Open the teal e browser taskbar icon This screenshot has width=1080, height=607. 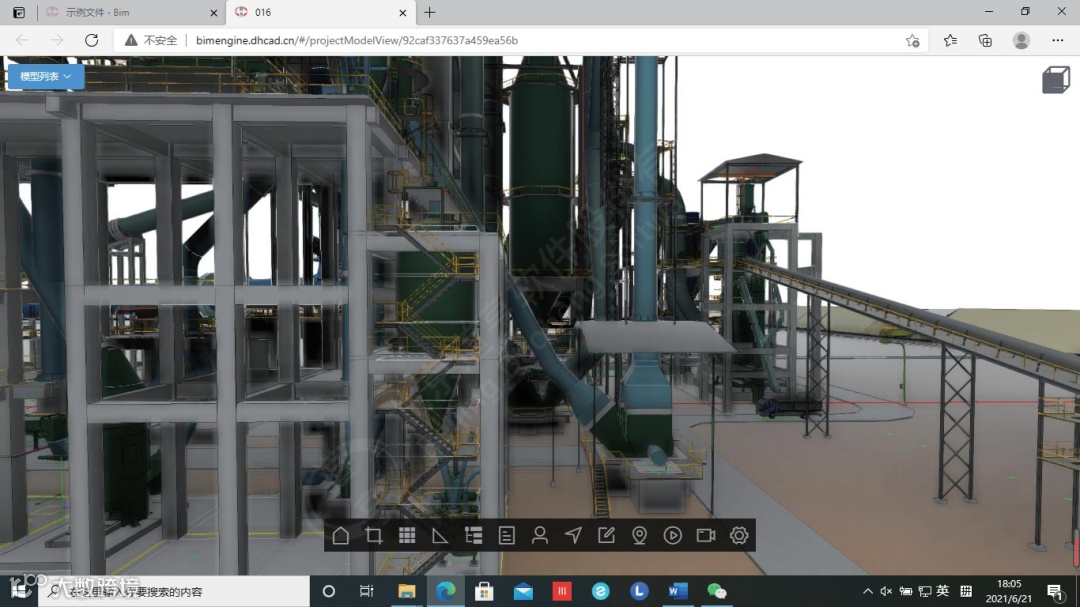601,591
